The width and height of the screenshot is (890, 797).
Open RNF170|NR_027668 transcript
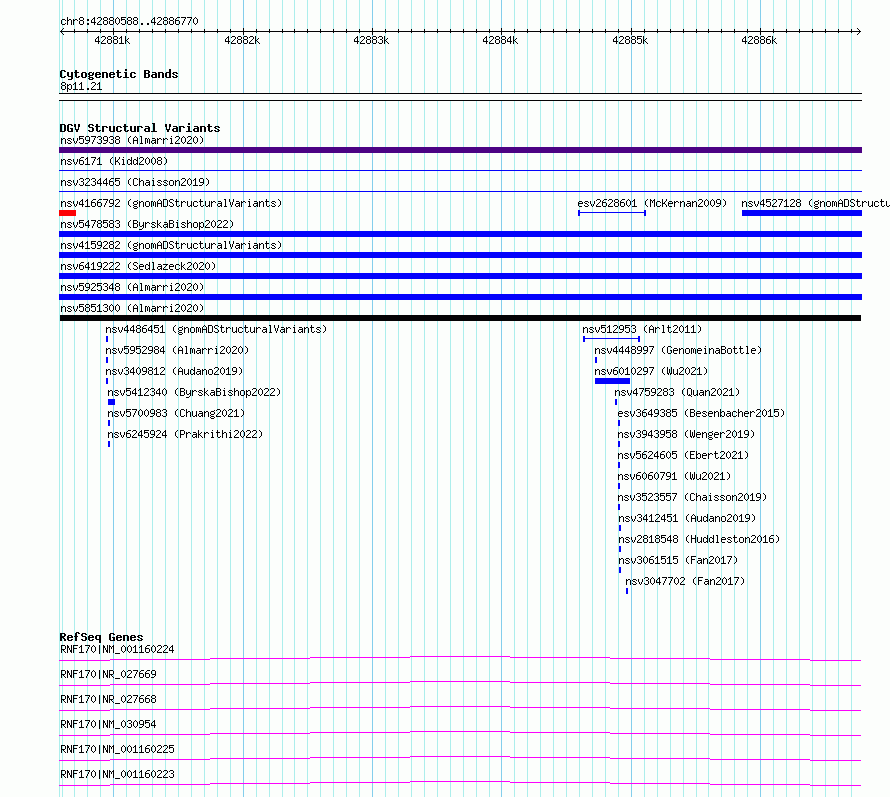pos(108,699)
